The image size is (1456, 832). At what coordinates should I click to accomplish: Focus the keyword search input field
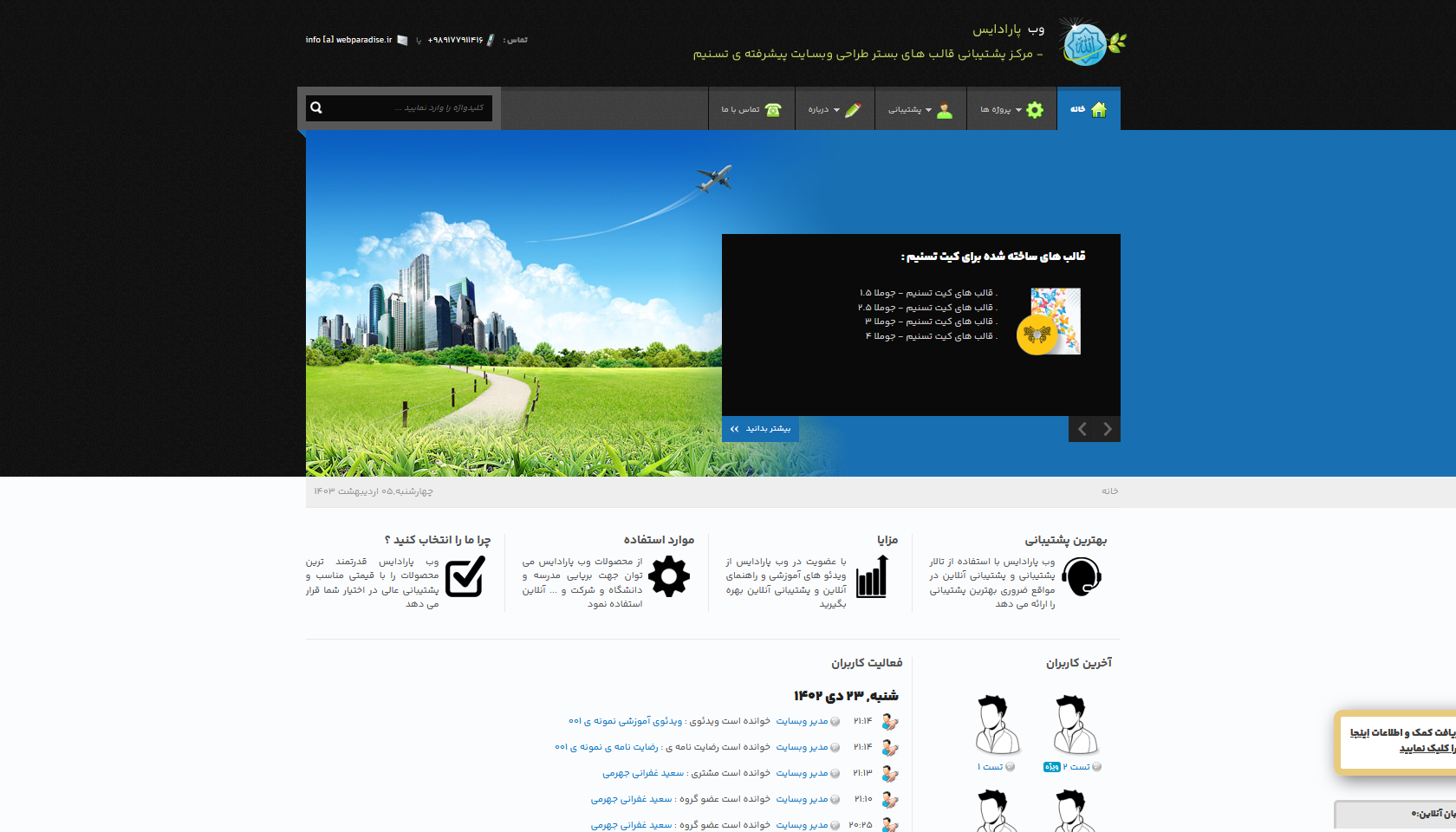[x=407, y=108]
